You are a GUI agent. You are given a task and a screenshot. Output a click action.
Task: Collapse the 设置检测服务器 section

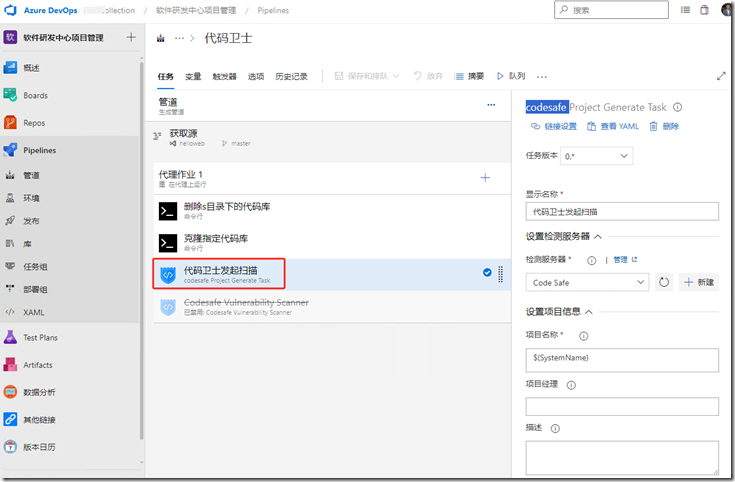coord(598,237)
